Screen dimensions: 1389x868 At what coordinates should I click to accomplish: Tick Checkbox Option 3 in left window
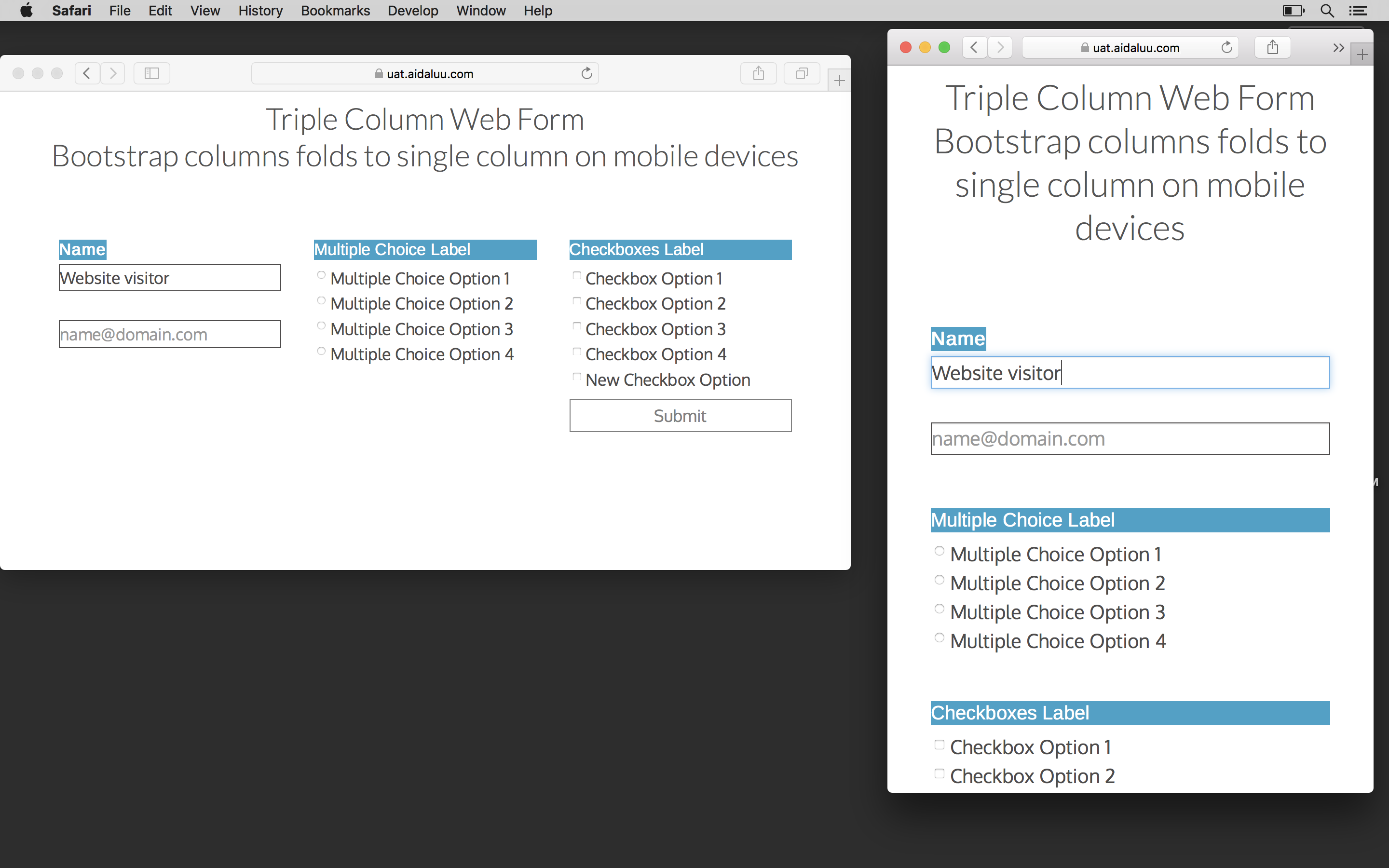click(577, 326)
